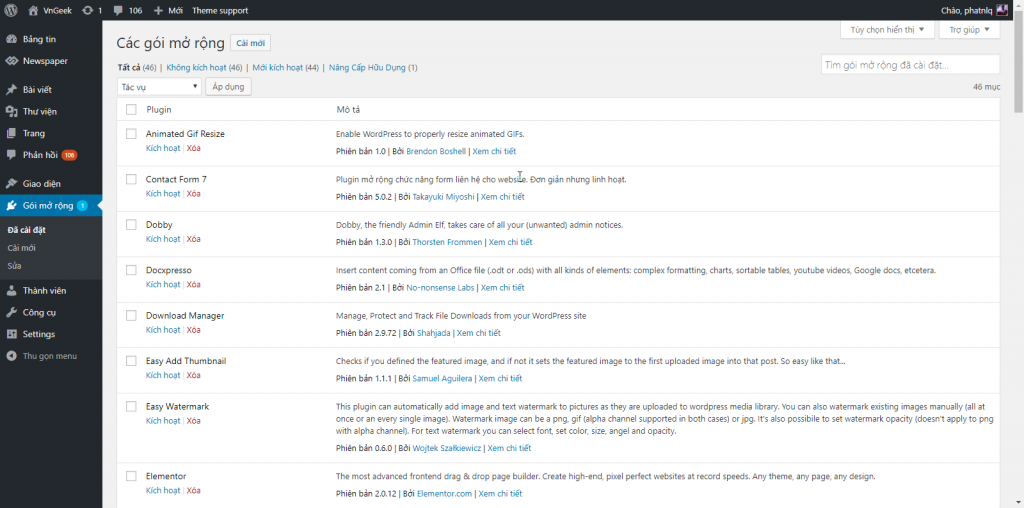The height and width of the screenshot is (508, 1024).
Task: Open the comments bubble icon in the admin bar
Action: 118,10
